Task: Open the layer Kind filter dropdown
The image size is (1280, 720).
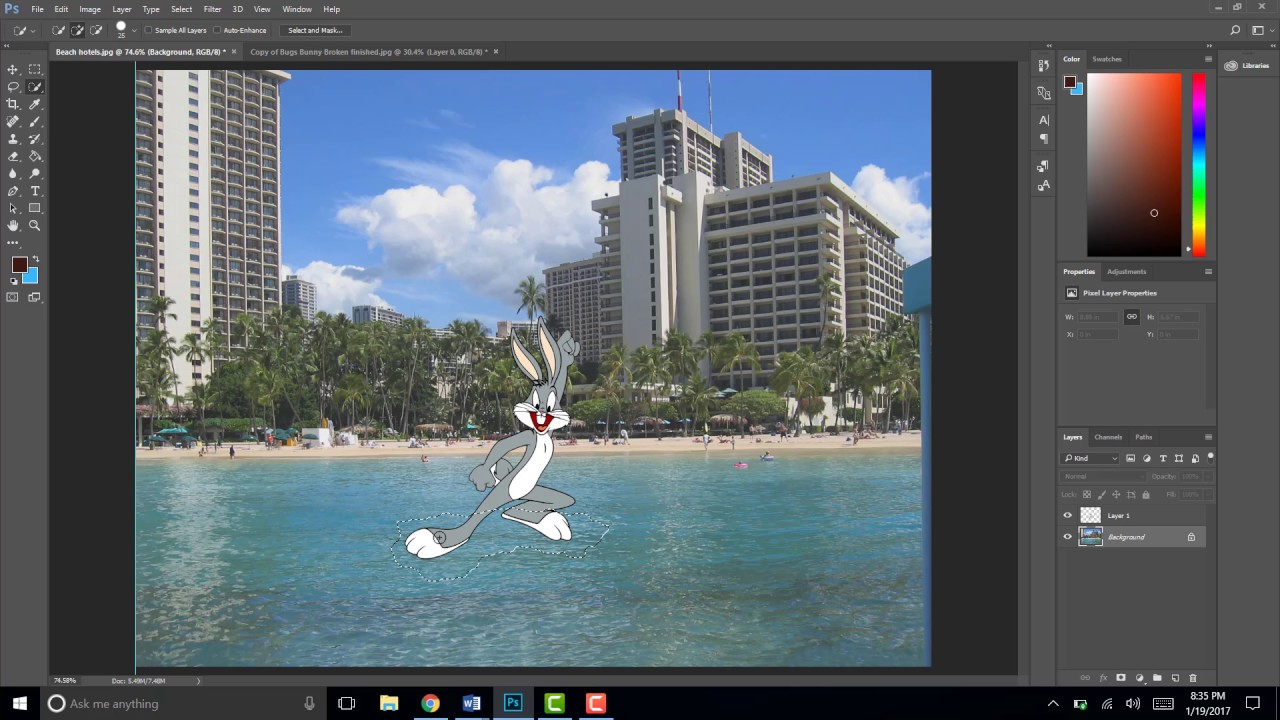Action: click(1091, 458)
